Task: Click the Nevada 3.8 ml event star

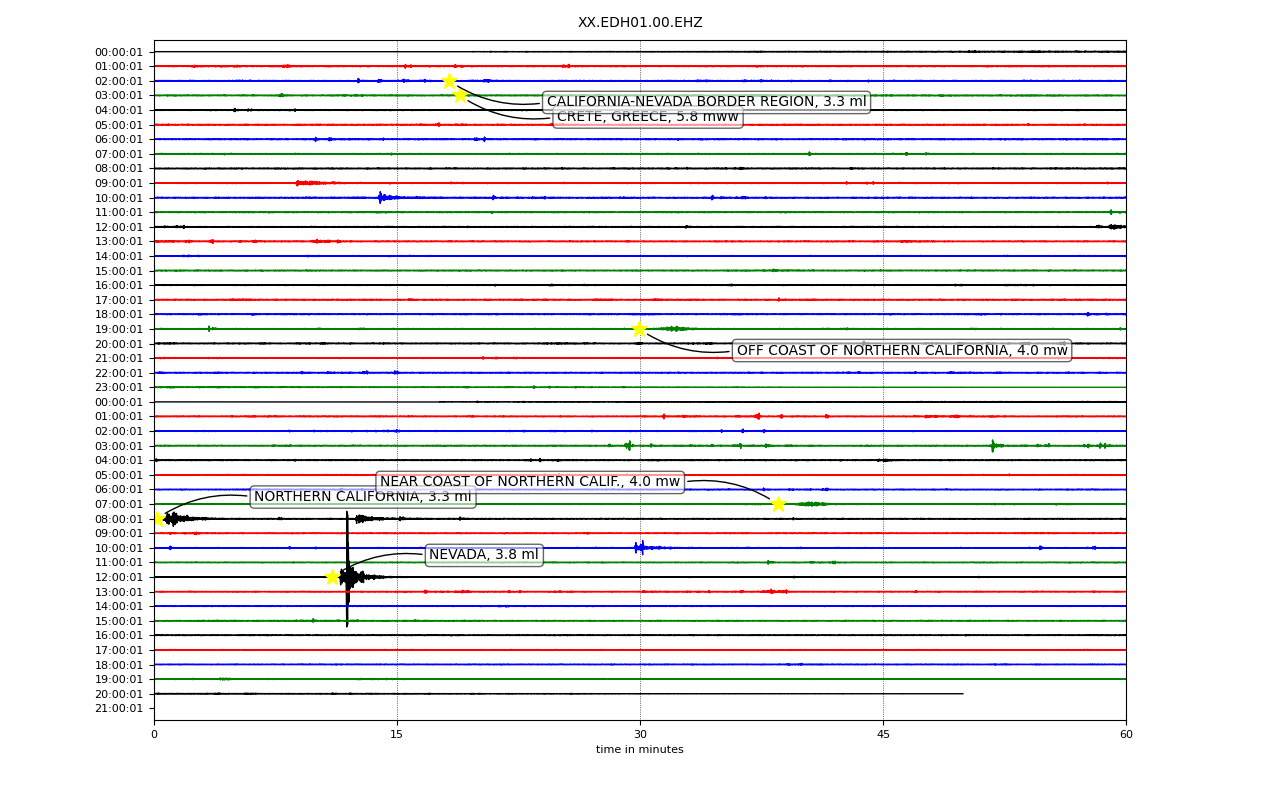Action: [332, 577]
